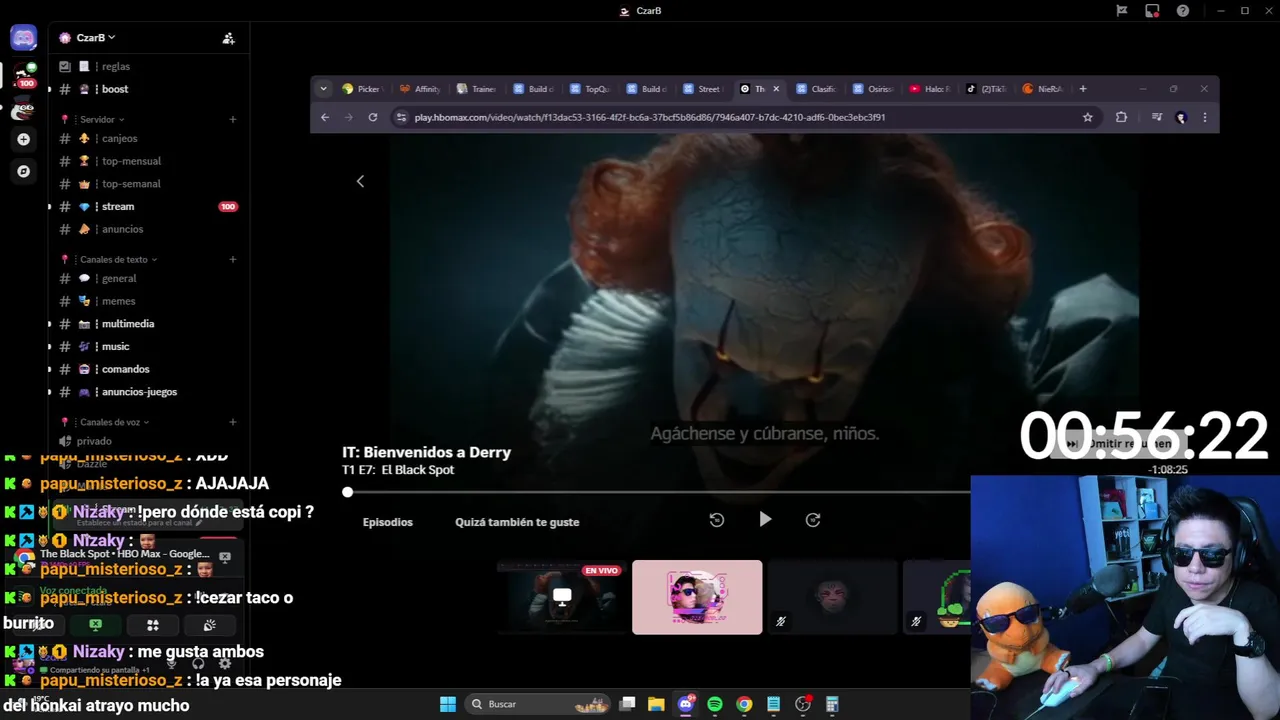Image resolution: width=1280 pixels, height=720 pixels.
Task: Open Spotify from taskbar
Action: [715, 704]
